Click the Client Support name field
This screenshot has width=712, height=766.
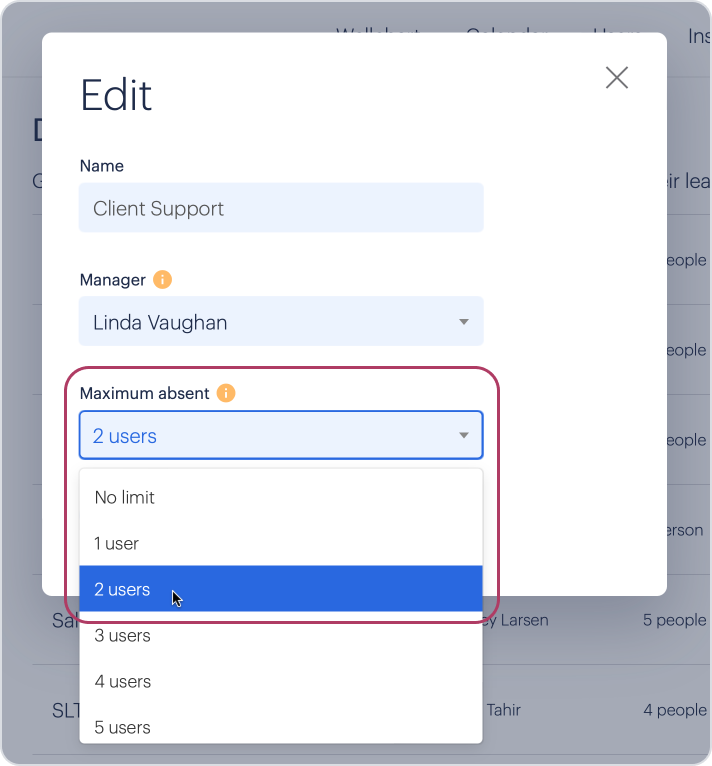pos(281,208)
